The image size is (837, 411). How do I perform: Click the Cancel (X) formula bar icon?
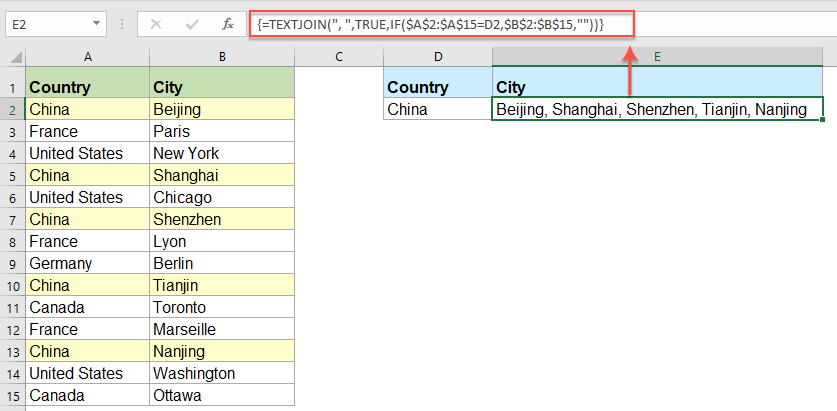coord(156,25)
